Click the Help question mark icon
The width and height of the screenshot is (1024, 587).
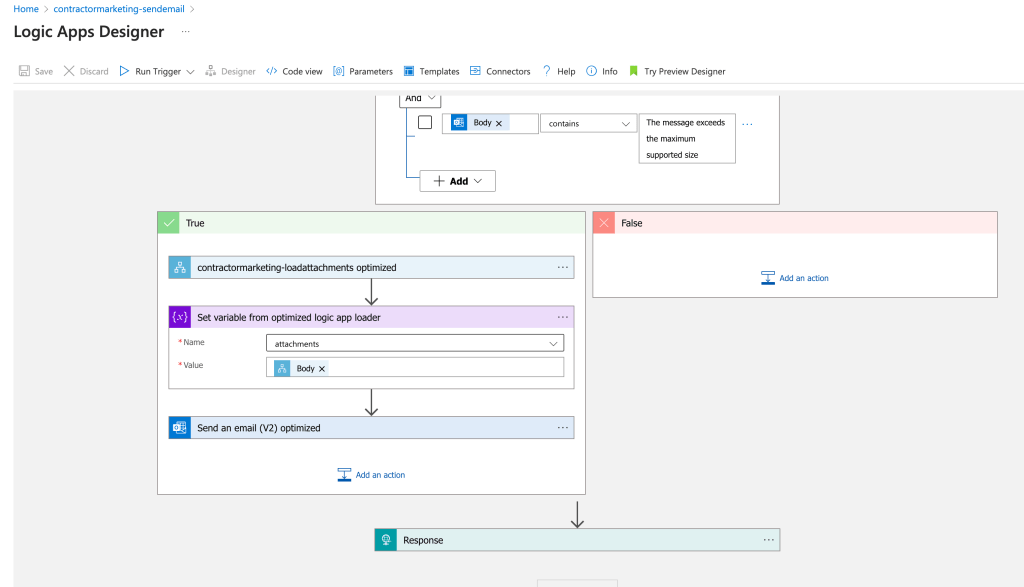pos(547,71)
